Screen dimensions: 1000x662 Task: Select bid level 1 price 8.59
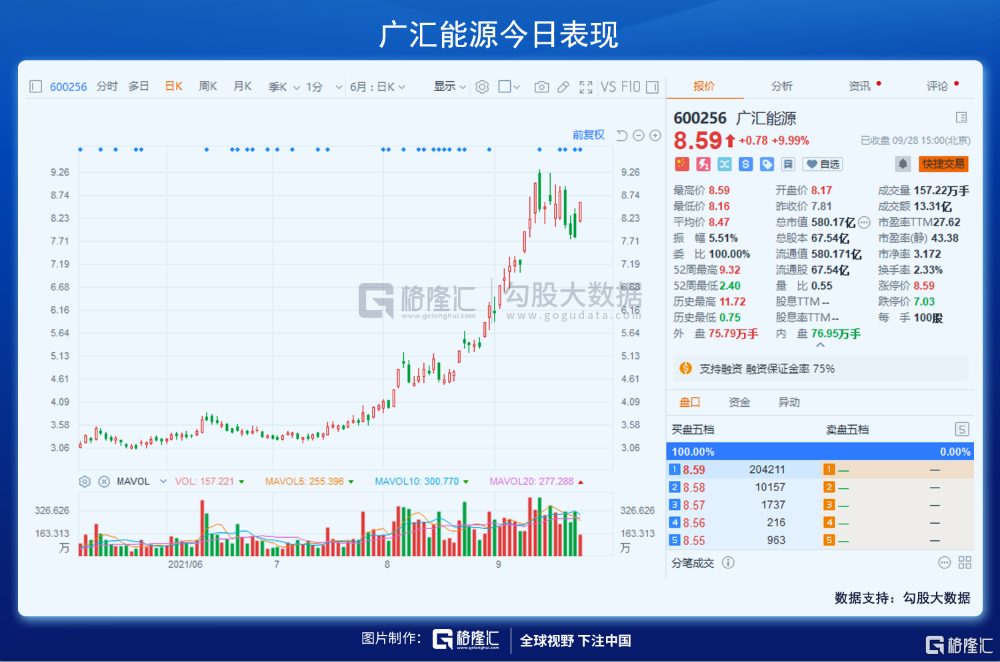click(x=694, y=470)
